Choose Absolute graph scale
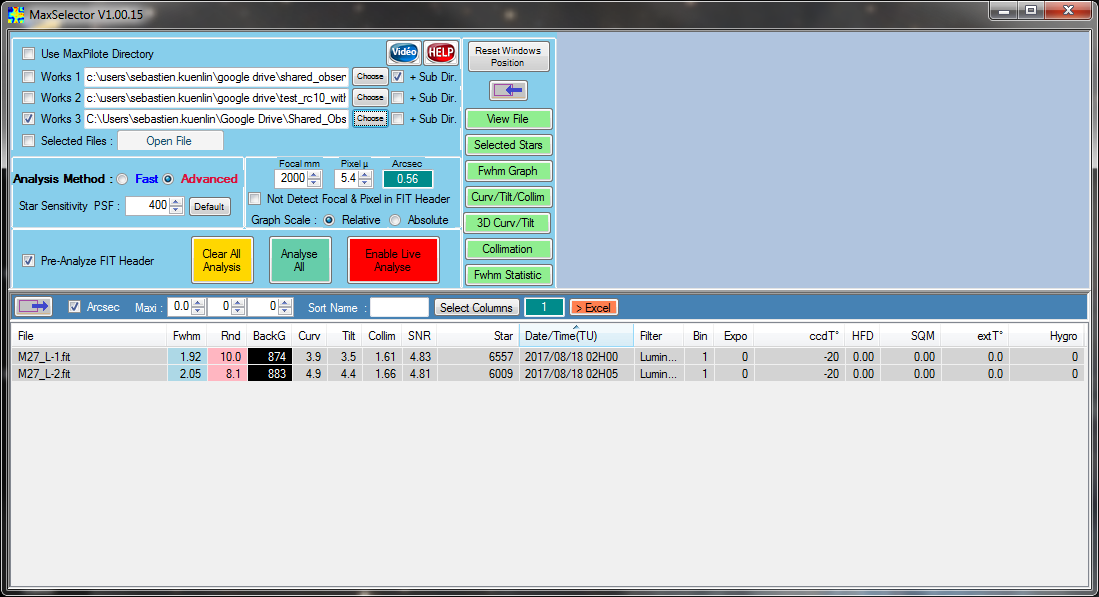Image resolution: width=1099 pixels, height=597 pixels. pos(395,220)
